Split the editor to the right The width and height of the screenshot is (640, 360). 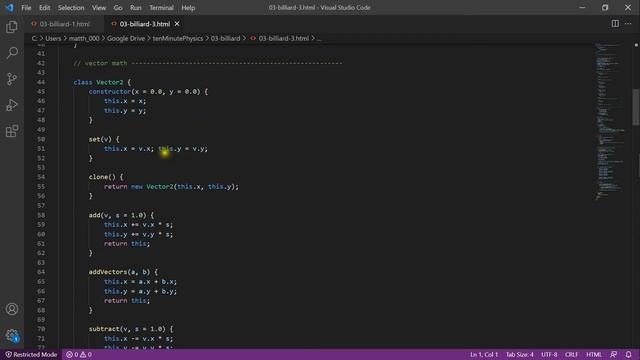tap(615, 24)
